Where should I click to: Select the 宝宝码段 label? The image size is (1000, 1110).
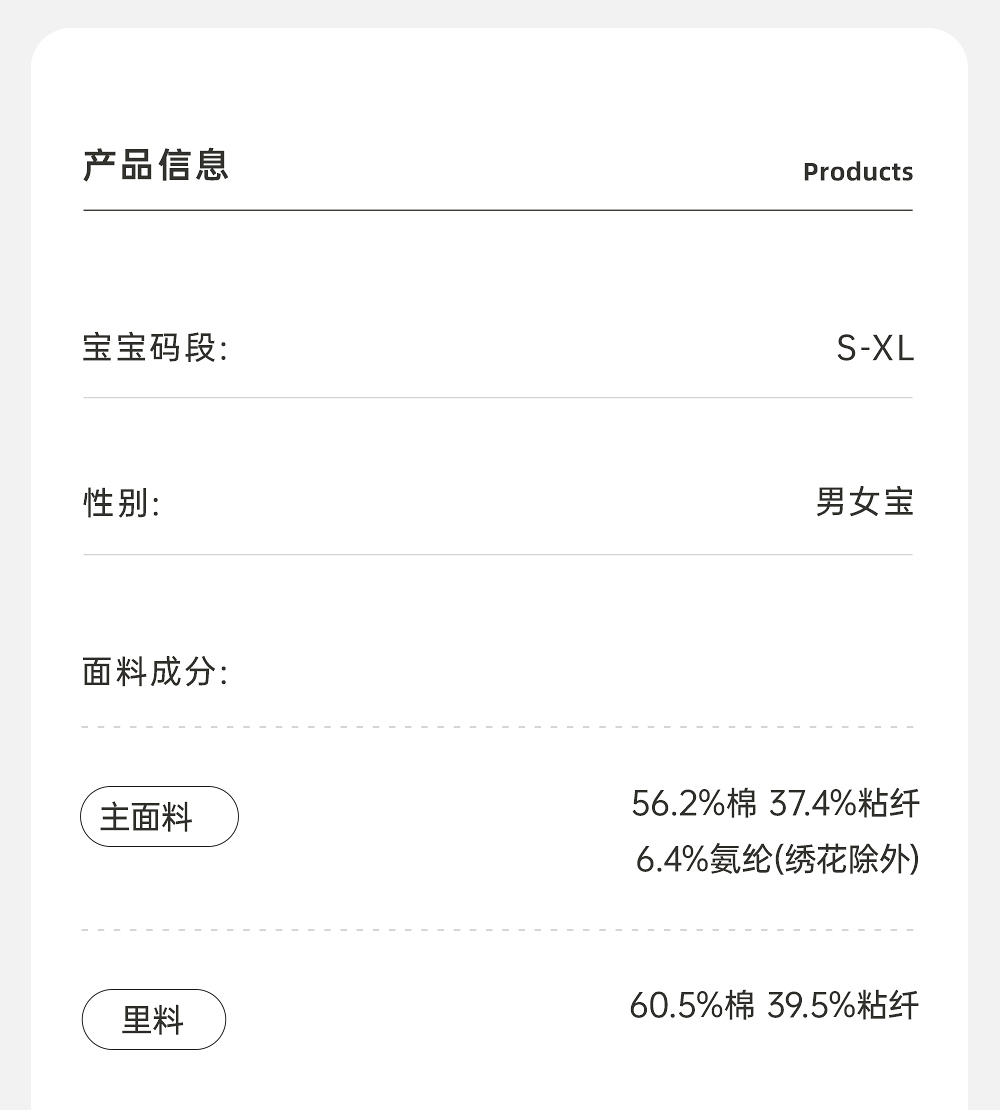point(155,349)
